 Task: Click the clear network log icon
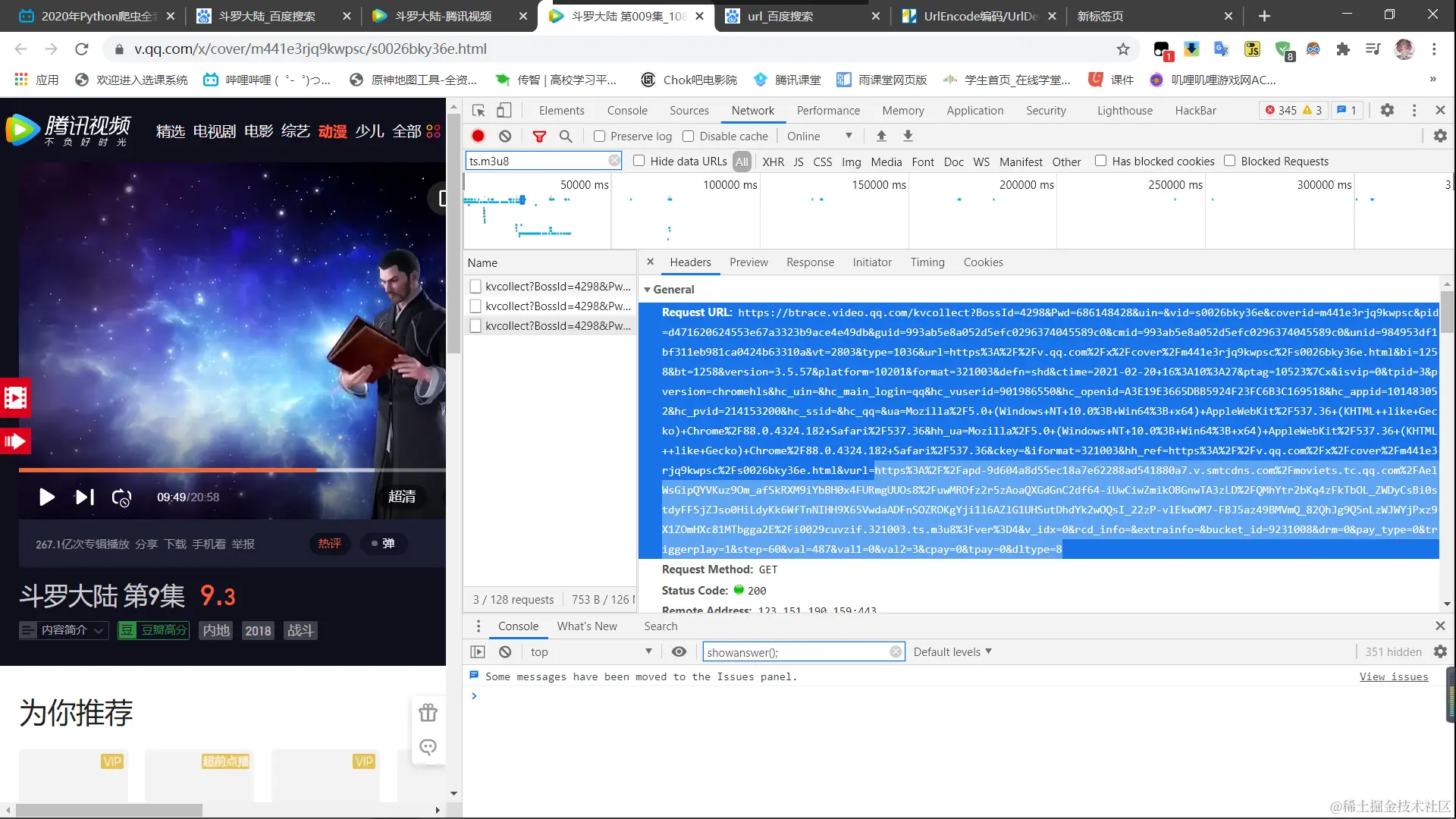click(505, 136)
